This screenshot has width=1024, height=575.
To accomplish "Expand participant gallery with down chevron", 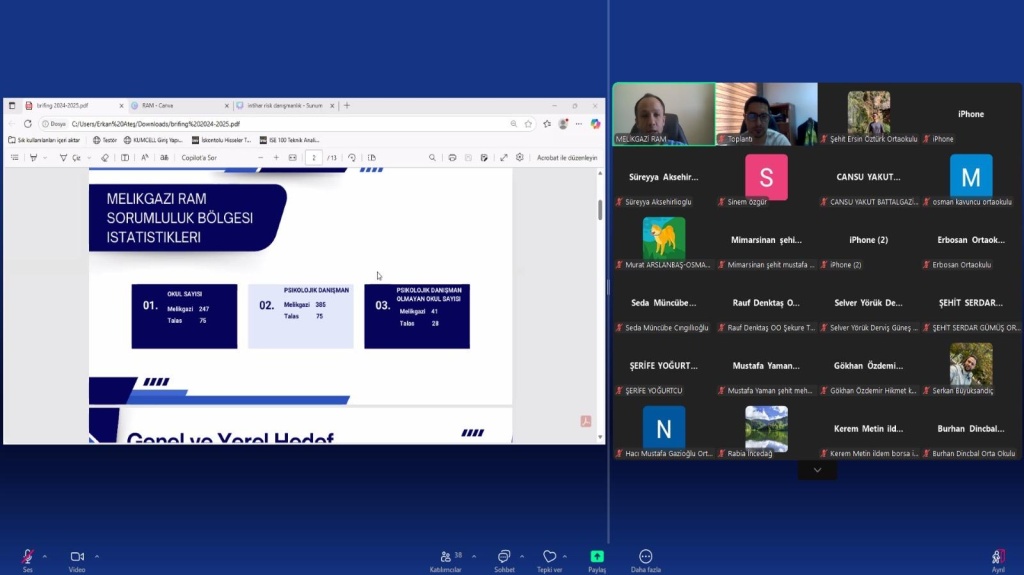I will pos(817,470).
